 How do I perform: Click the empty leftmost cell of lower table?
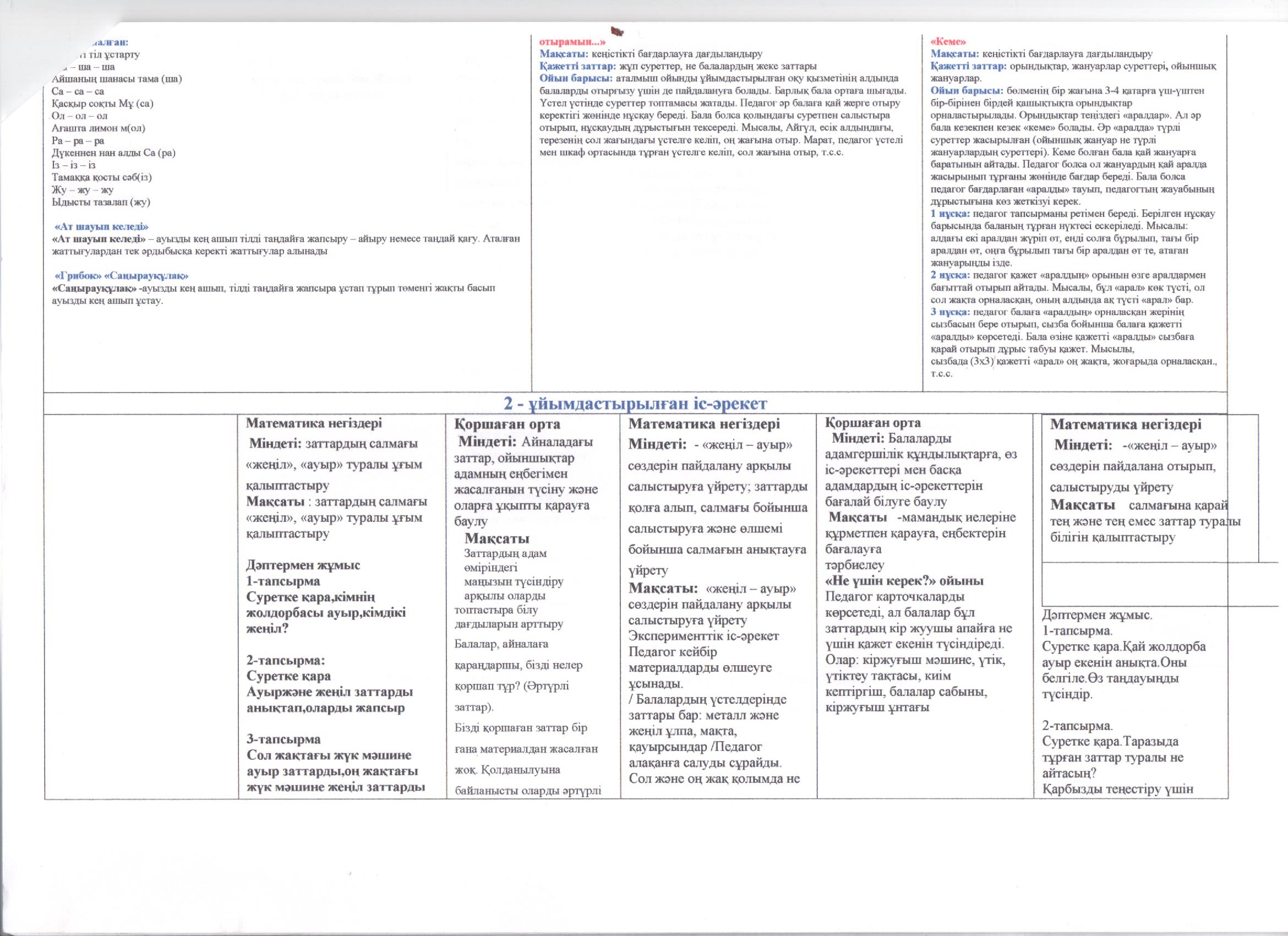click(141, 605)
